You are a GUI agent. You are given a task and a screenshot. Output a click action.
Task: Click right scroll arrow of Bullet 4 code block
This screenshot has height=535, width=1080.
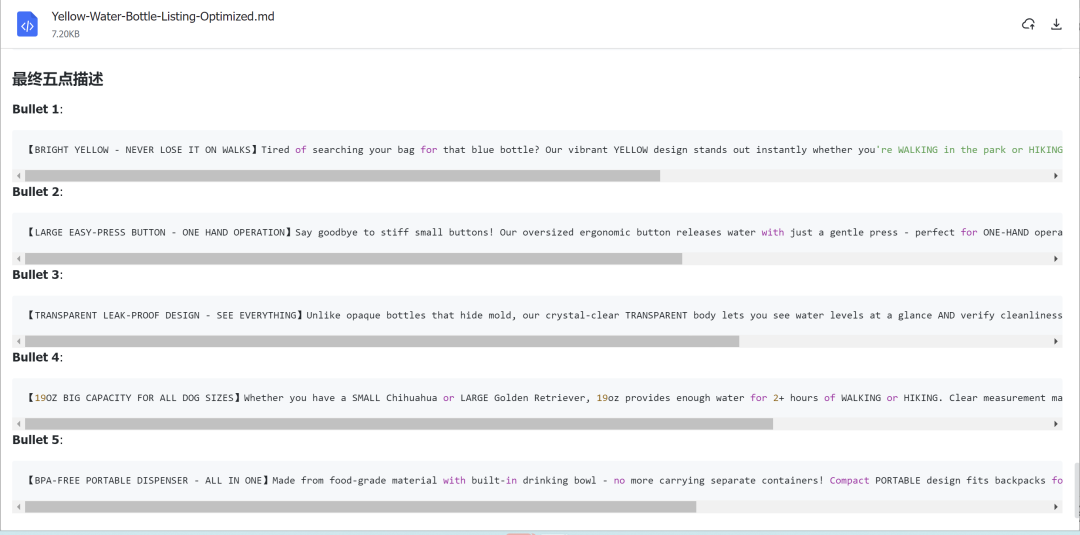click(1056, 424)
